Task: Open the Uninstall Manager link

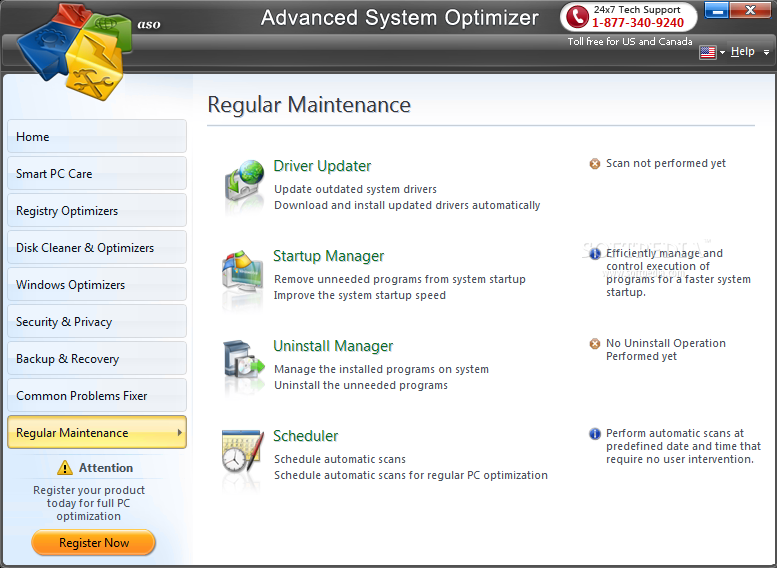Action: (333, 346)
